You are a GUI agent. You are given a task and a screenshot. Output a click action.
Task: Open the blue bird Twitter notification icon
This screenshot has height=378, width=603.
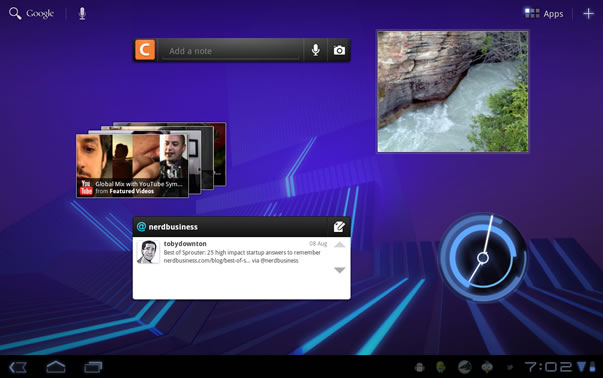487,367
